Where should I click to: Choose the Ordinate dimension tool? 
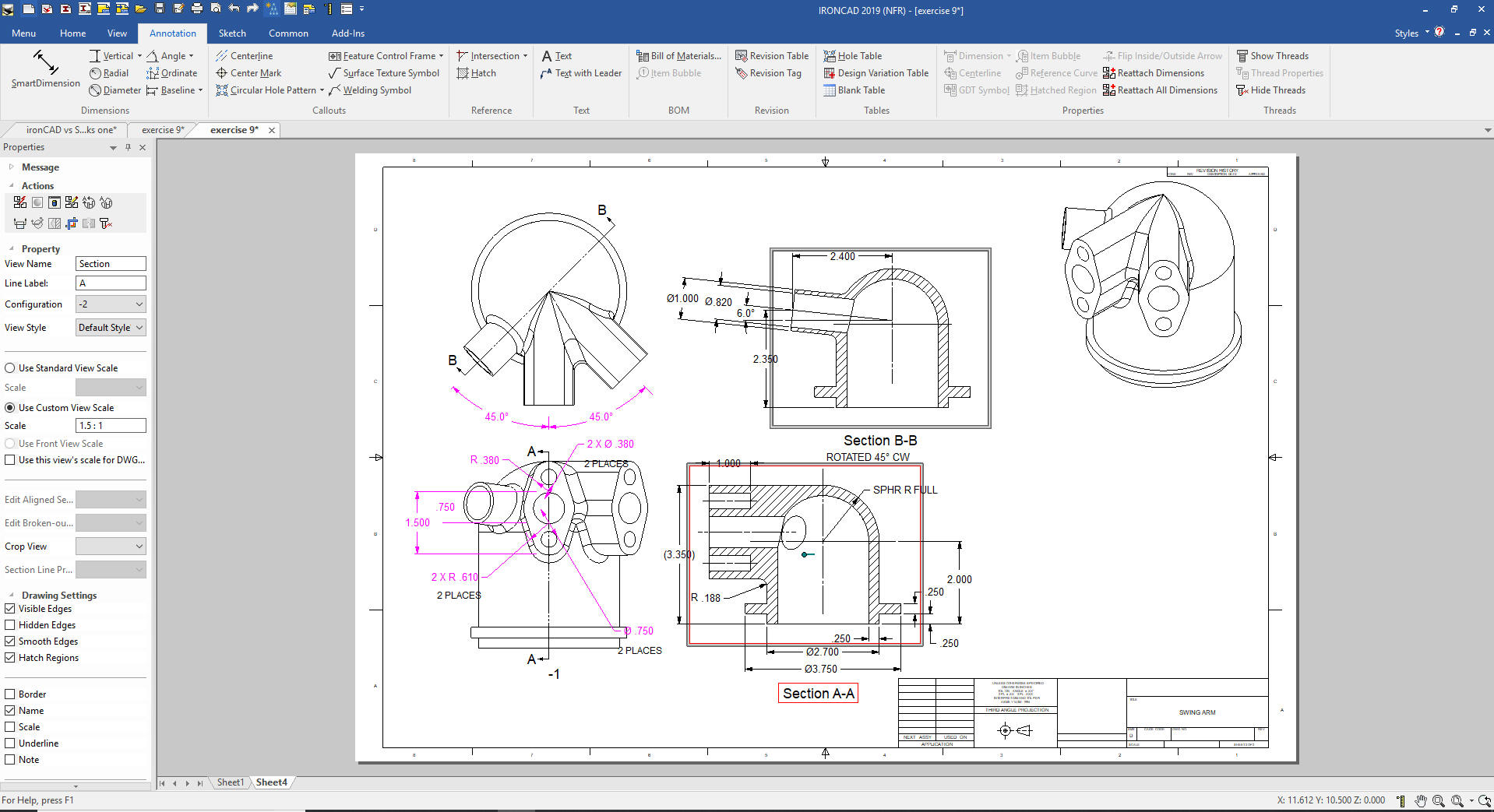coord(172,73)
